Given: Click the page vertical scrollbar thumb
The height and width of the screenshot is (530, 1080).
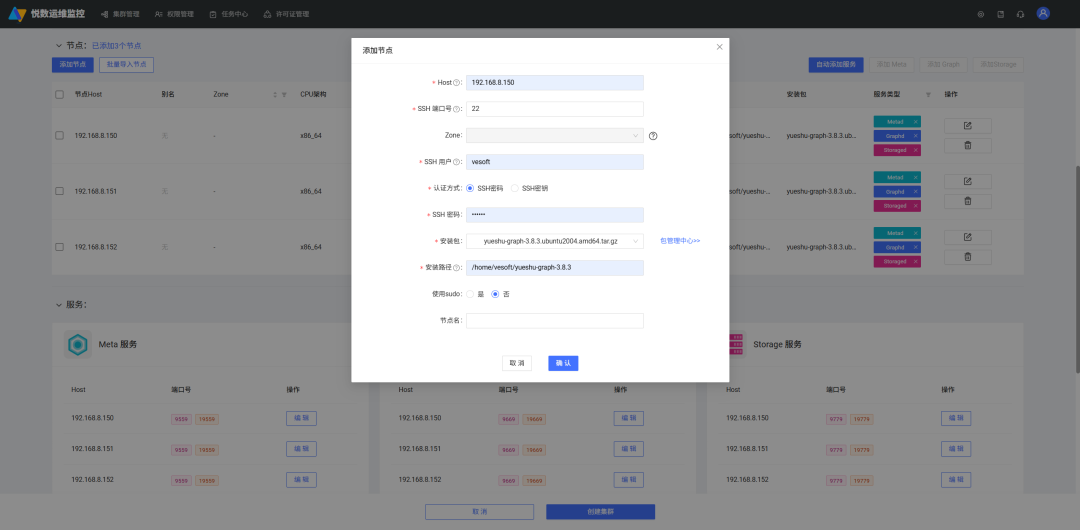Looking at the screenshot, I should pyautogui.click(x=1077, y=269).
